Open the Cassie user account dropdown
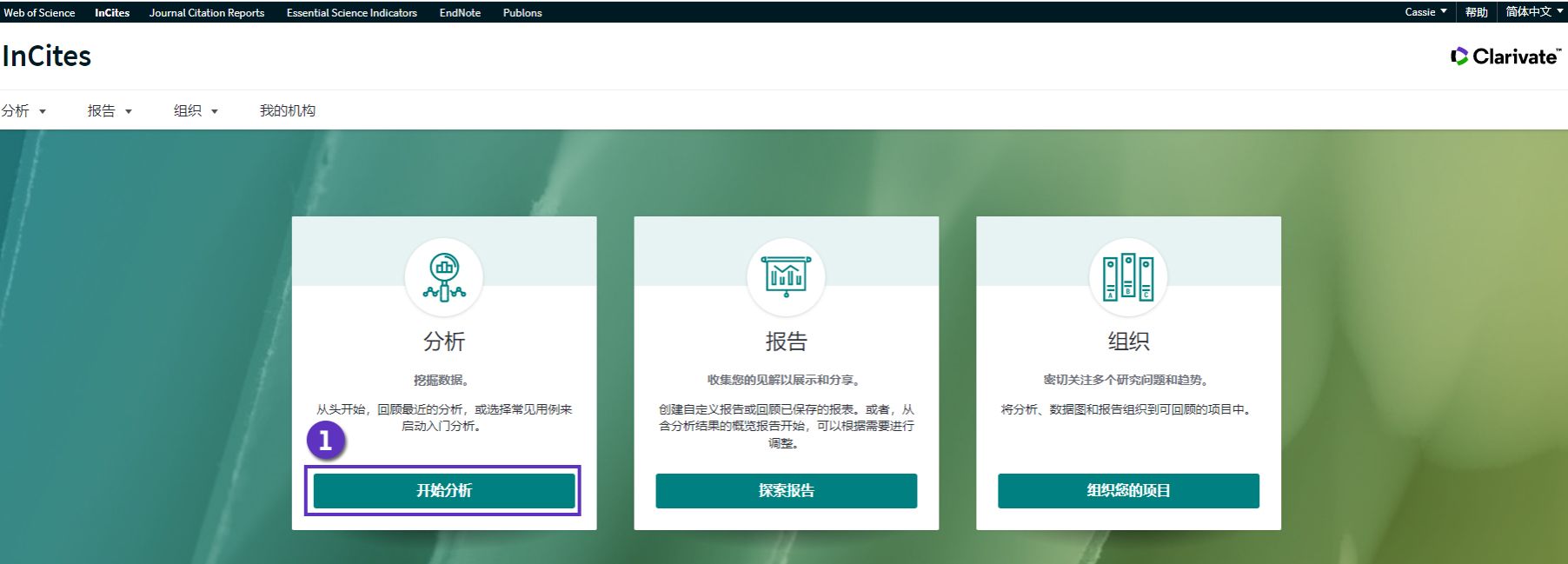This screenshot has height=564, width=1568. [x=1425, y=12]
